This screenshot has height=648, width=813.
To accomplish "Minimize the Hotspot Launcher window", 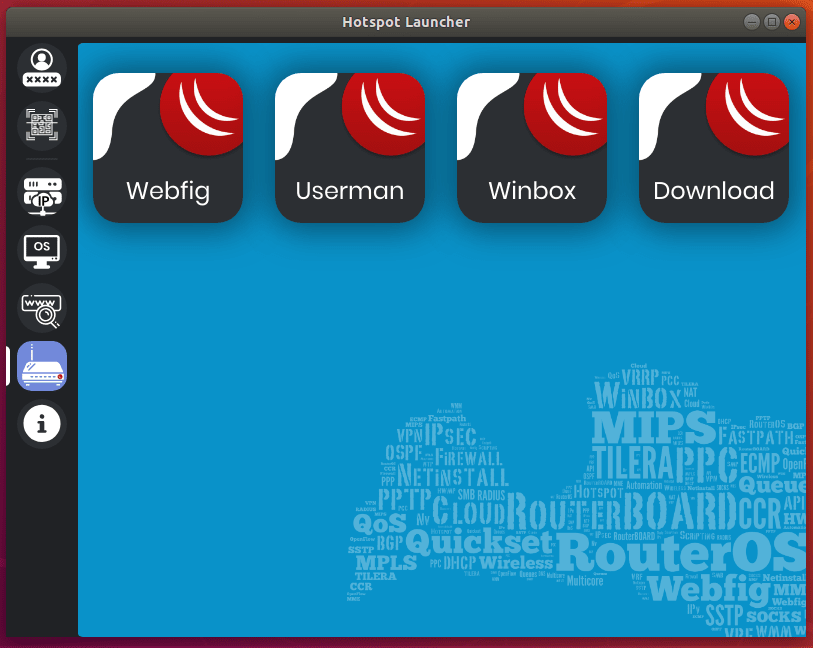I will [x=752, y=22].
